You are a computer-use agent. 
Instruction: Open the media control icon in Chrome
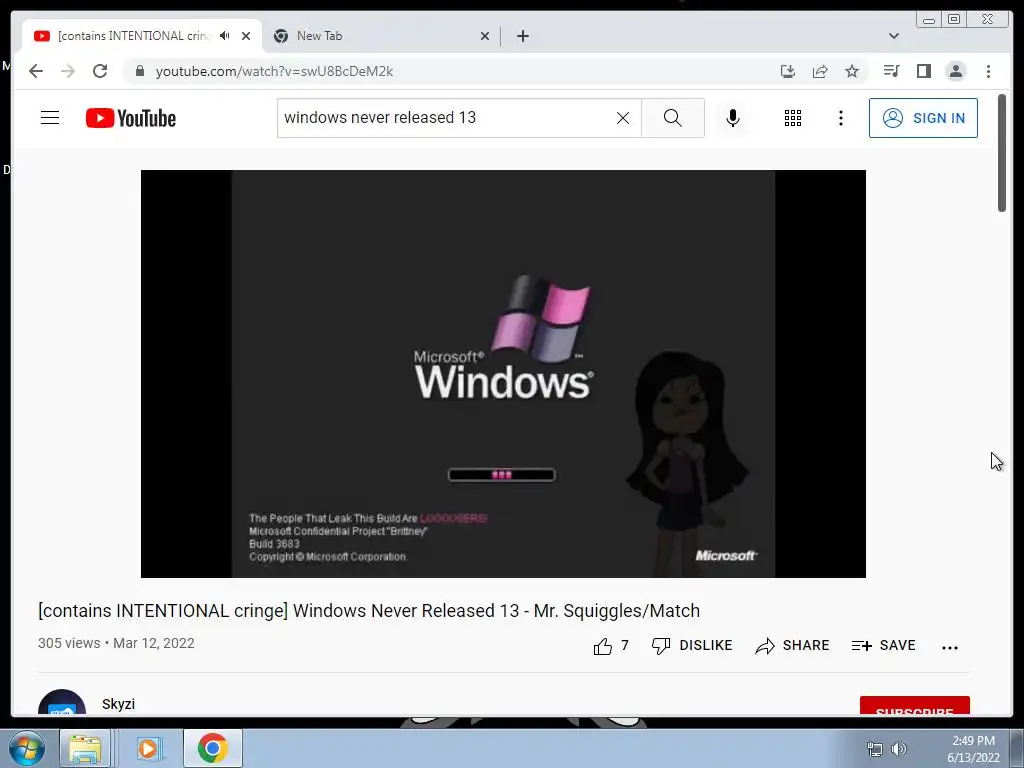(891, 71)
